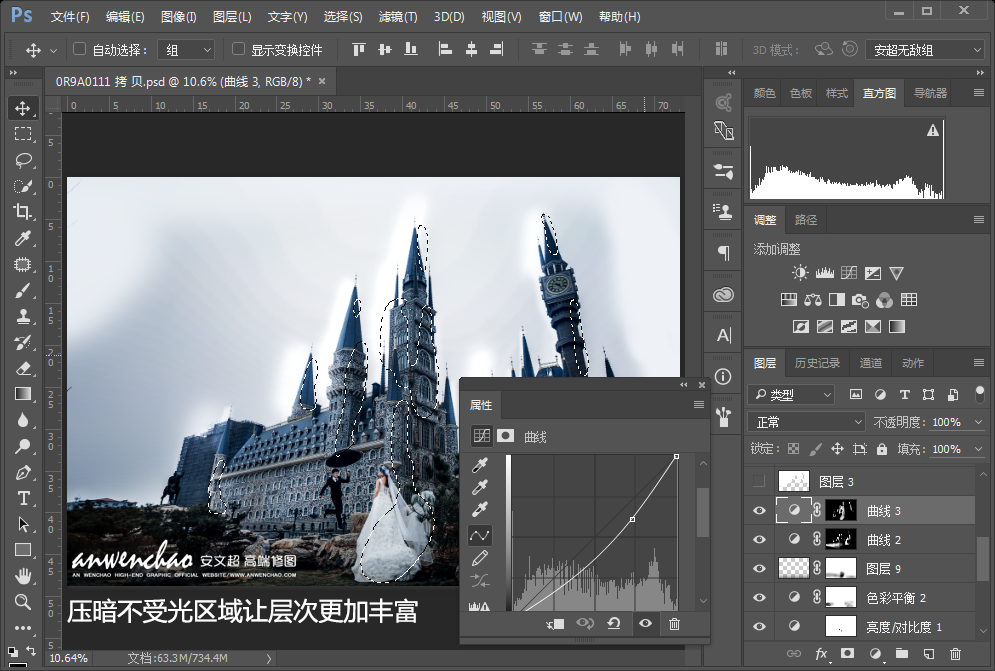Select the Horizontal Type tool
Image resolution: width=995 pixels, height=671 pixels.
point(23,498)
